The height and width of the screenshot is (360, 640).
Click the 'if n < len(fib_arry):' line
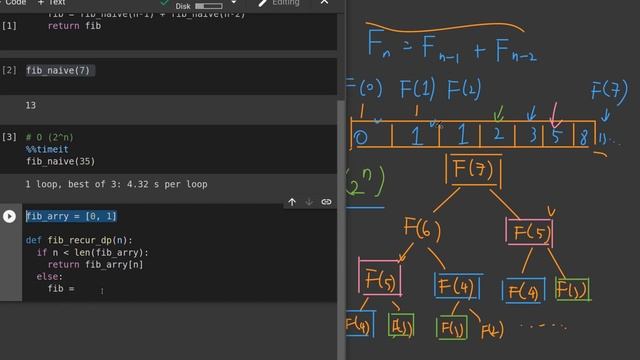point(93,253)
